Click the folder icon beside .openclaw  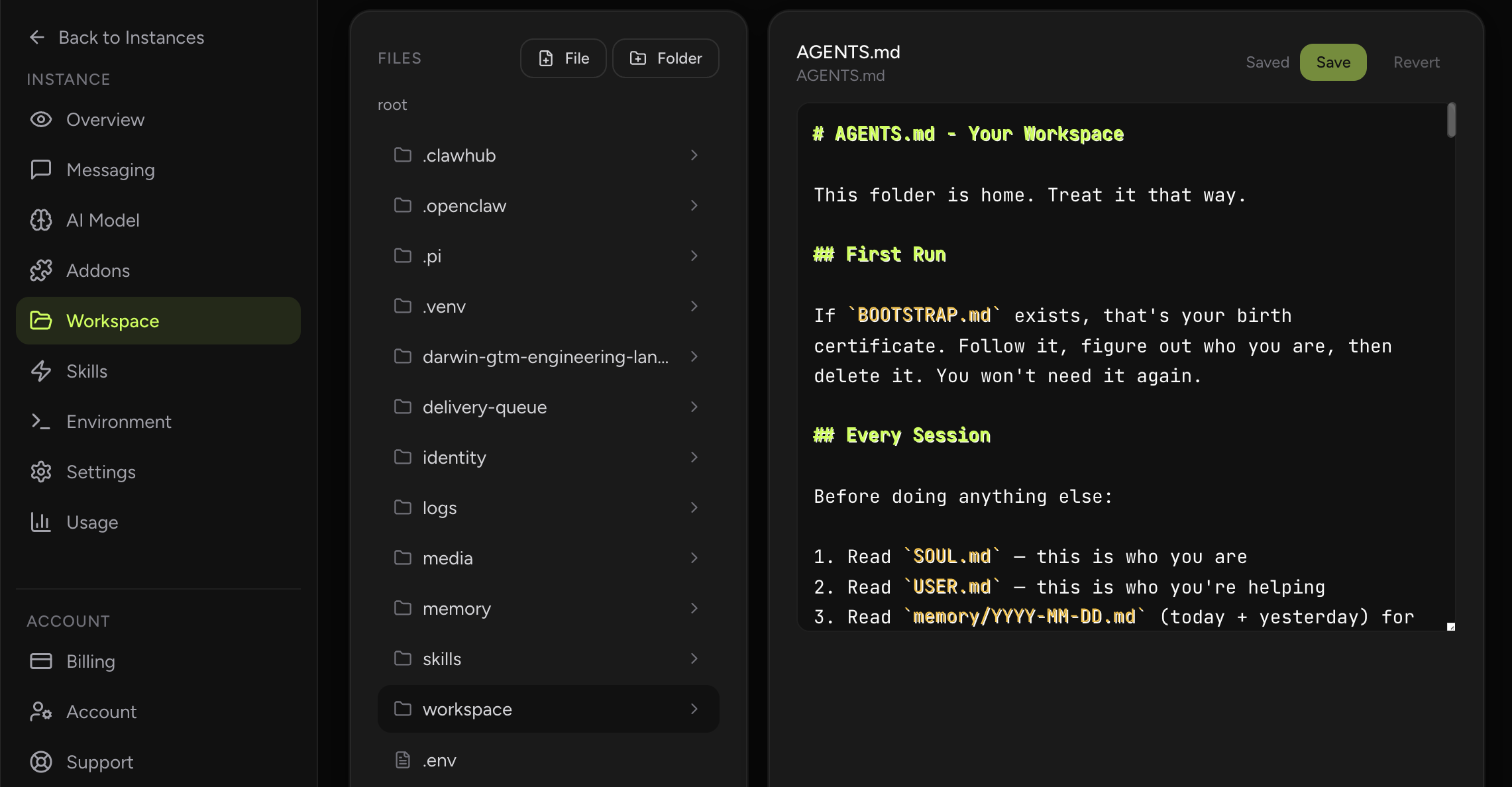click(403, 205)
